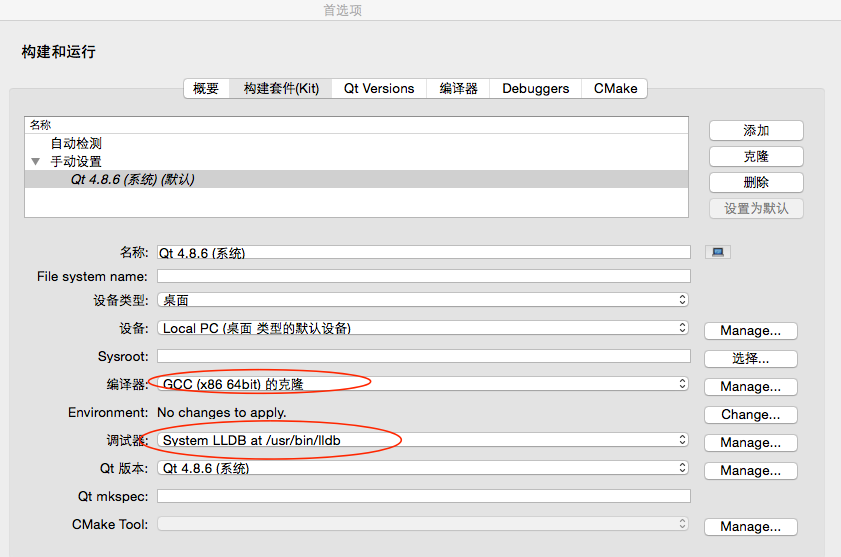Select the 自动检测 tree row

click(356, 143)
